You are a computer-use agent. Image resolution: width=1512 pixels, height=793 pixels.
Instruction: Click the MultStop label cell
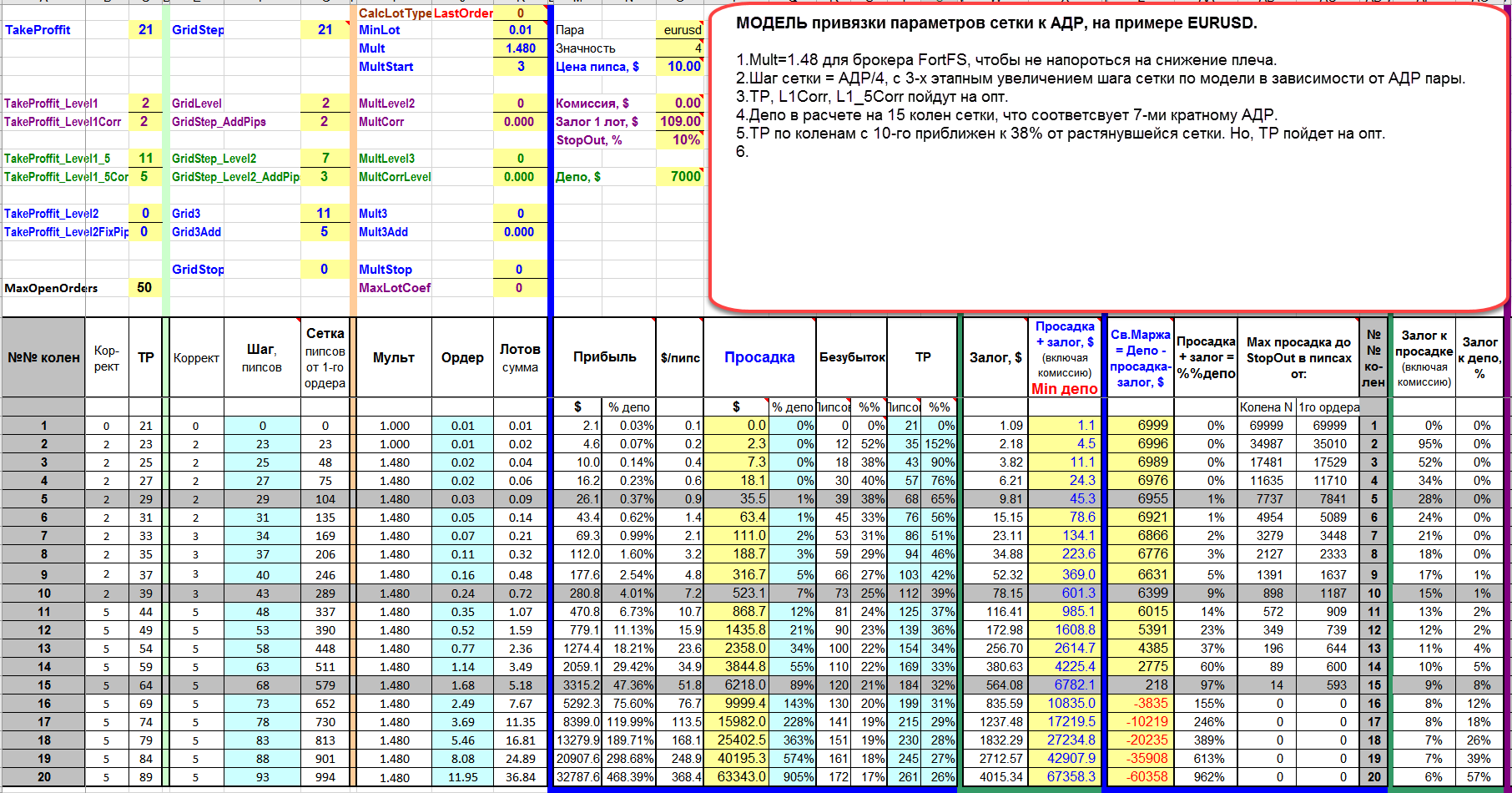tap(395, 270)
